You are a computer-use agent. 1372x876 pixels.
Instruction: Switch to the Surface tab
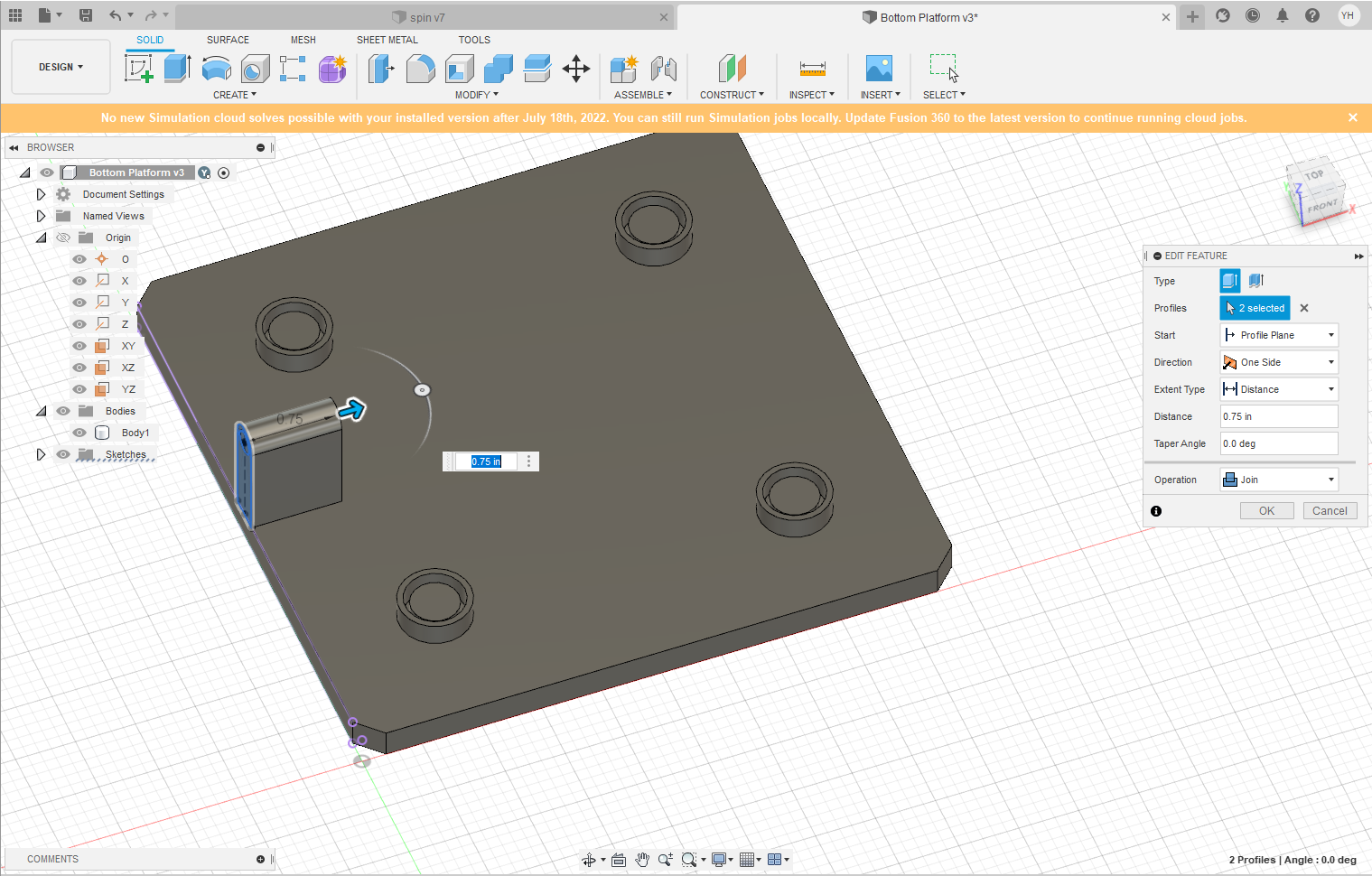pos(228,40)
